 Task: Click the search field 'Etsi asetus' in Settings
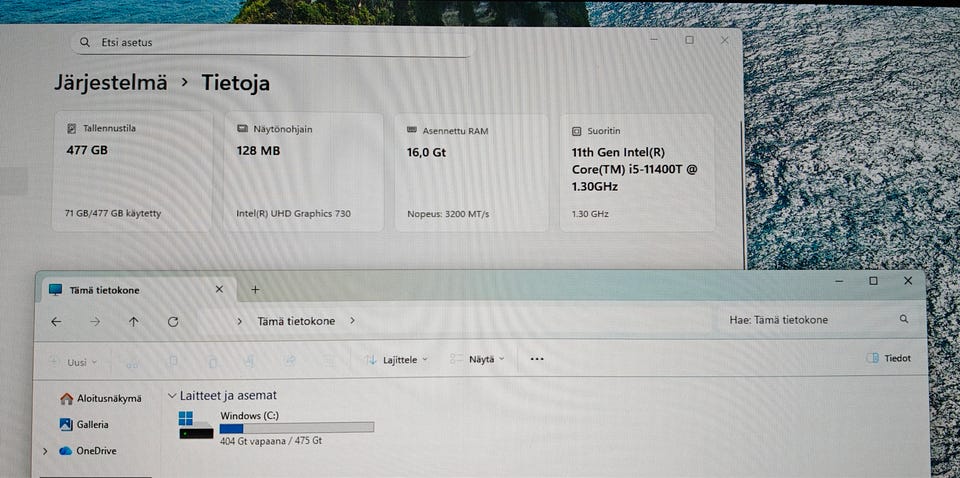(272, 43)
